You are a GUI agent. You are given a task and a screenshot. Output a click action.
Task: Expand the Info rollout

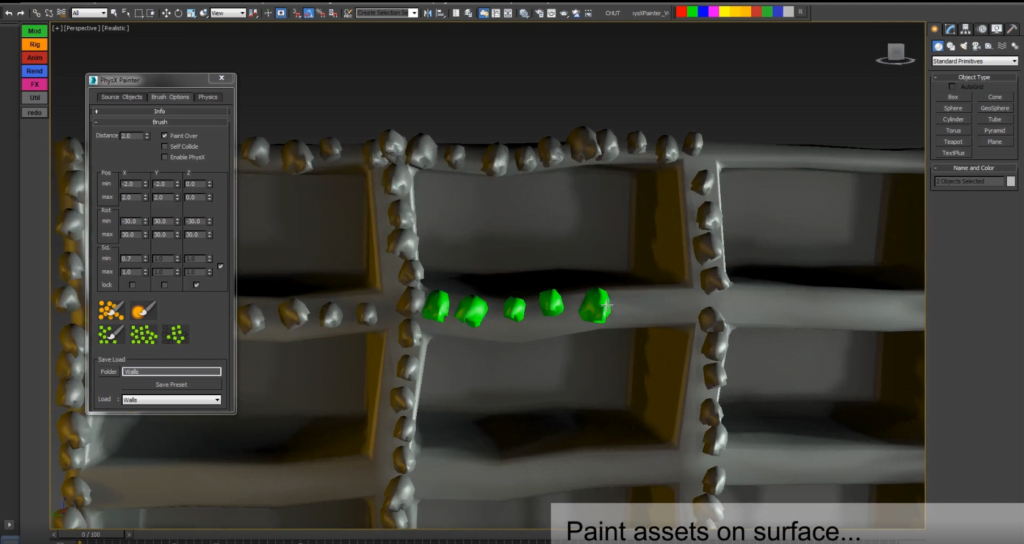point(160,111)
